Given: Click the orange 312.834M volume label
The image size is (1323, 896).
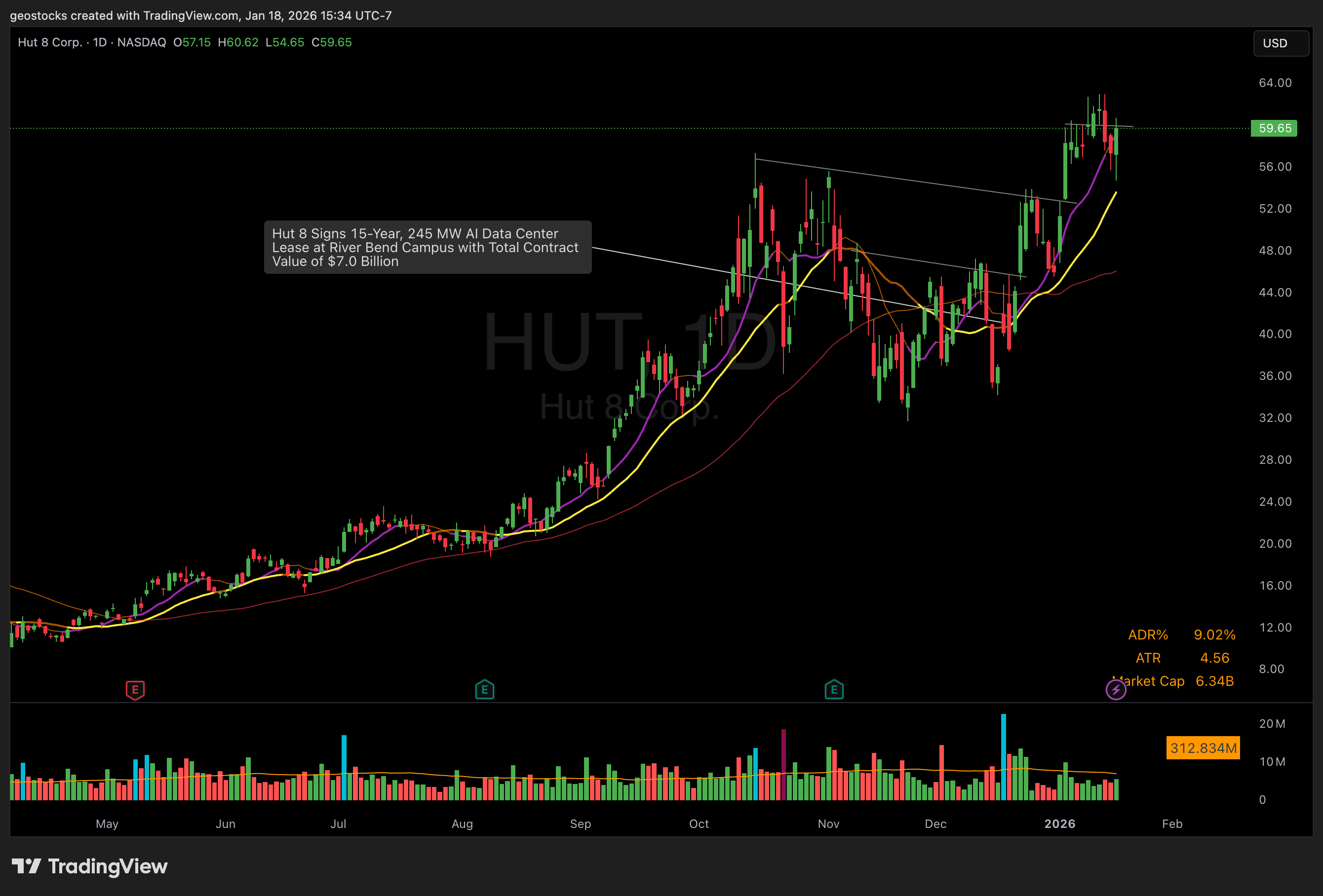Looking at the screenshot, I should 1203,747.
